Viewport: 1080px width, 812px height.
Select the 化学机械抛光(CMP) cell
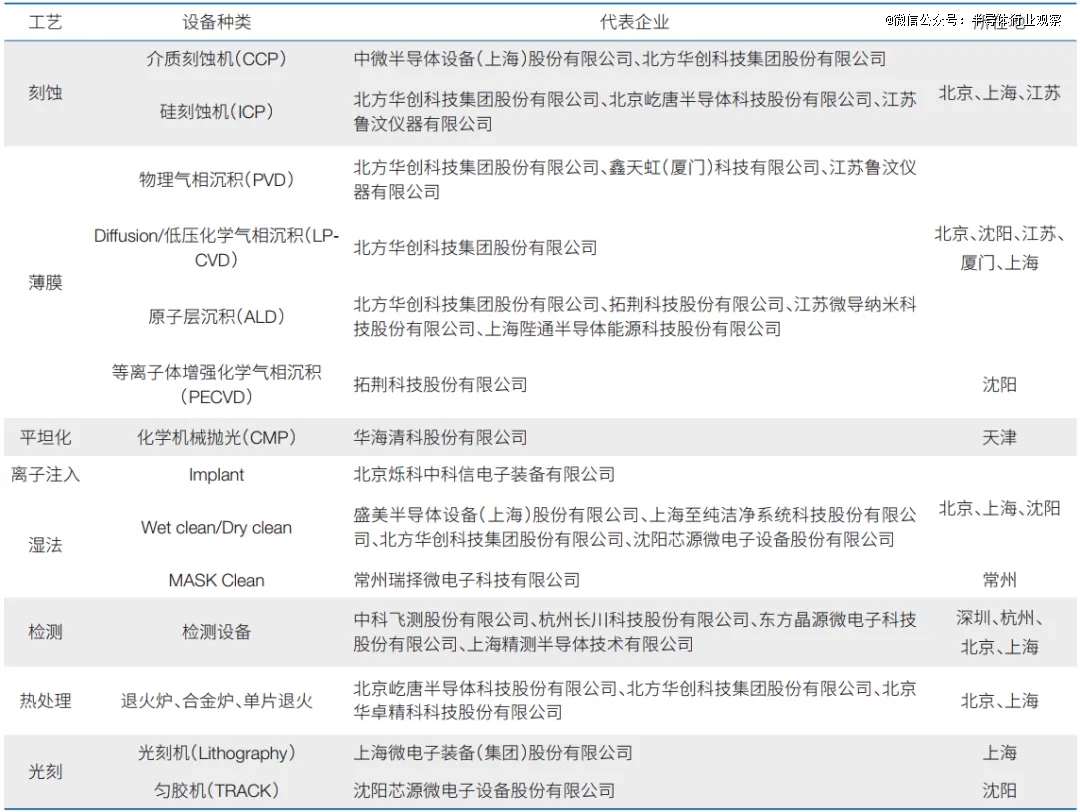coord(216,437)
